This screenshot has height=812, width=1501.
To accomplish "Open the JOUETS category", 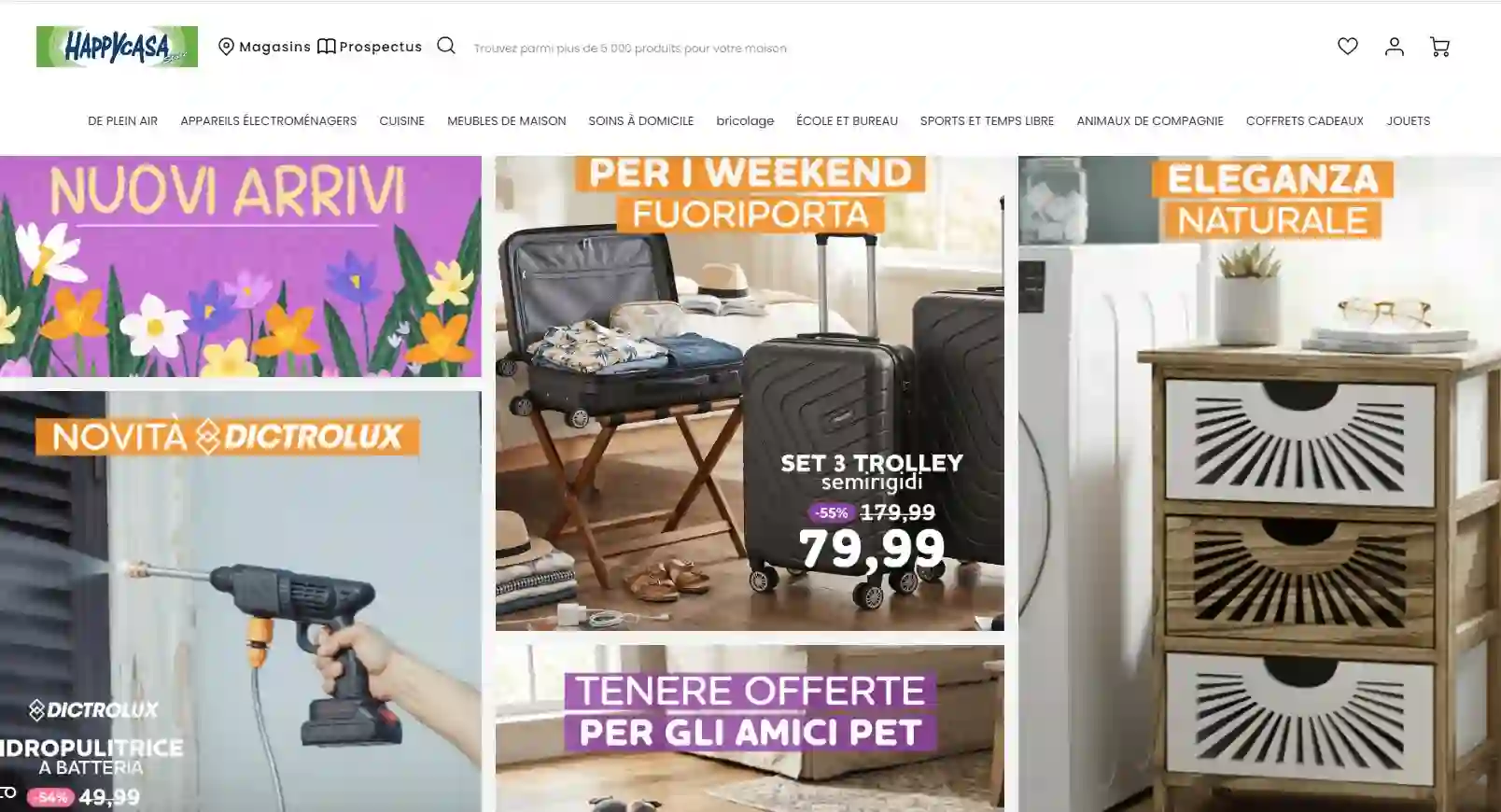I will [1408, 121].
